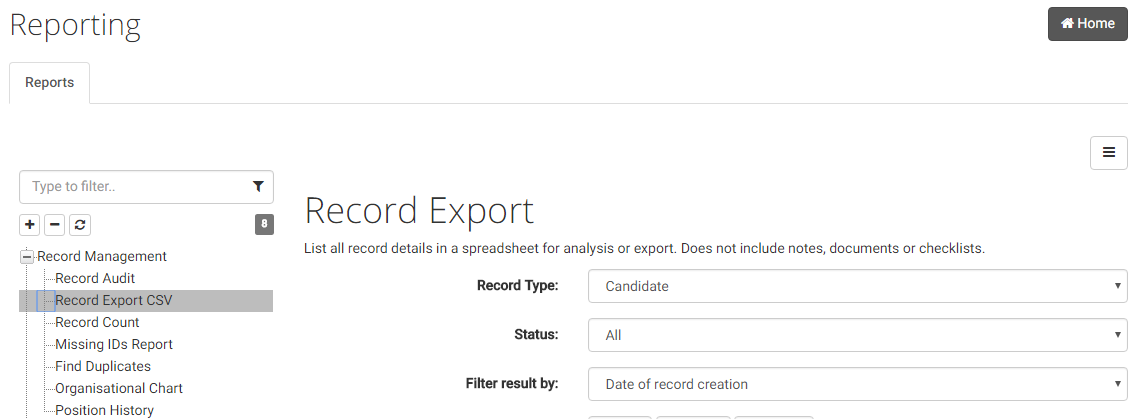Select the Record Management tree item

(x=102, y=257)
